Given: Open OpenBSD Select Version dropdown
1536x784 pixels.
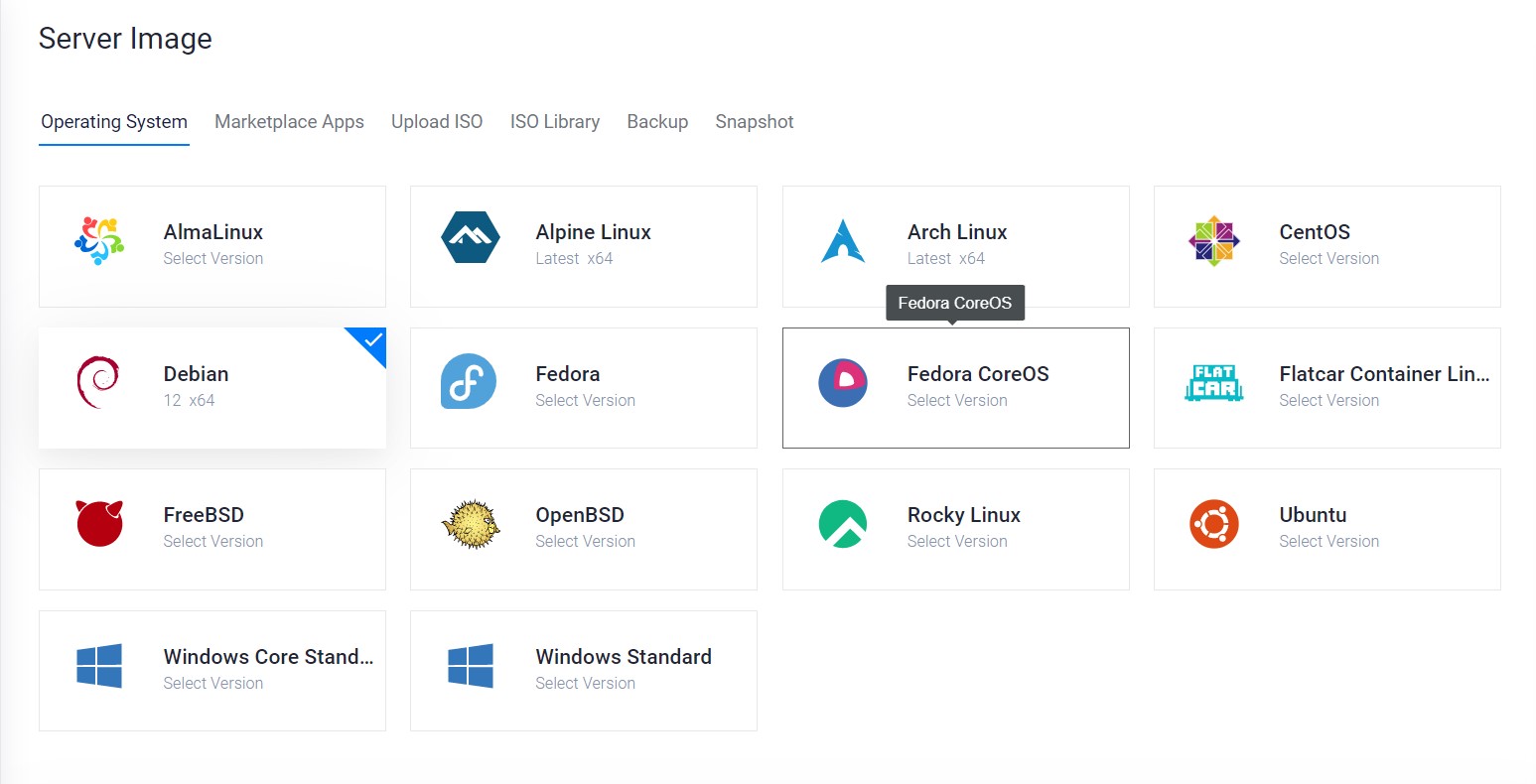Looking at the screenshot, I should click(585, 542).
